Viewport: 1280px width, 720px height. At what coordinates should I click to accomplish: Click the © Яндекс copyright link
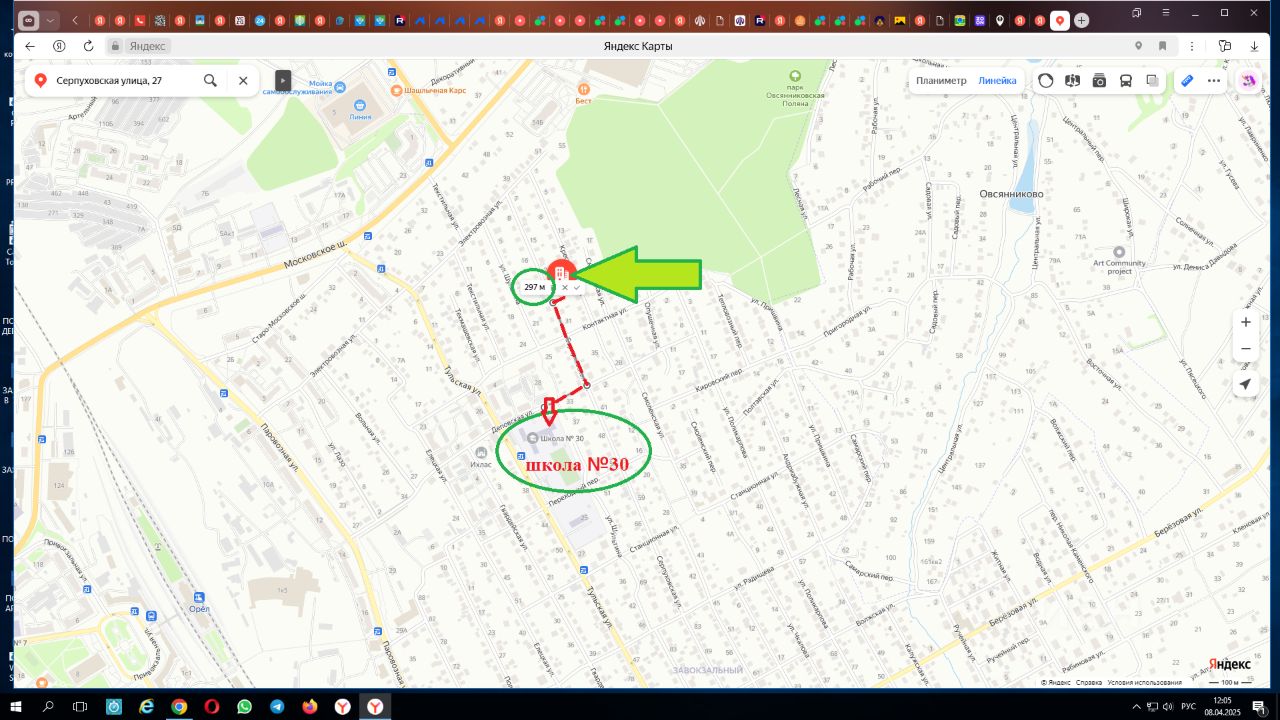pos(1054,682)
